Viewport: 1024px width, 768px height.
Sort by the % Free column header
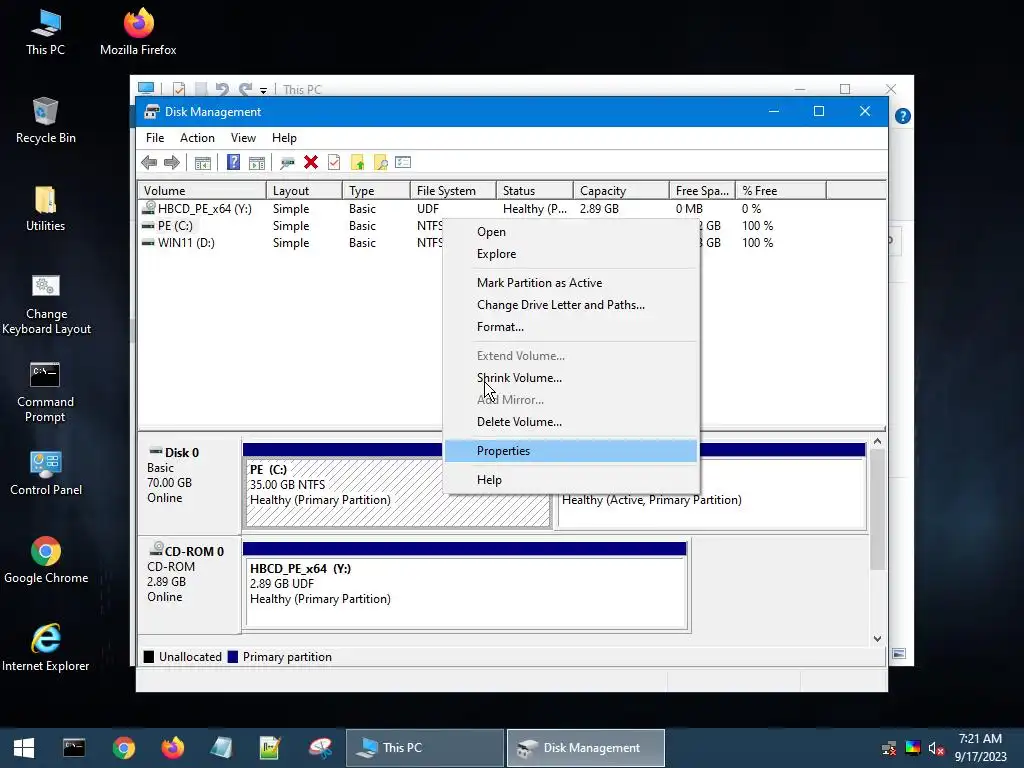[781, 191]
